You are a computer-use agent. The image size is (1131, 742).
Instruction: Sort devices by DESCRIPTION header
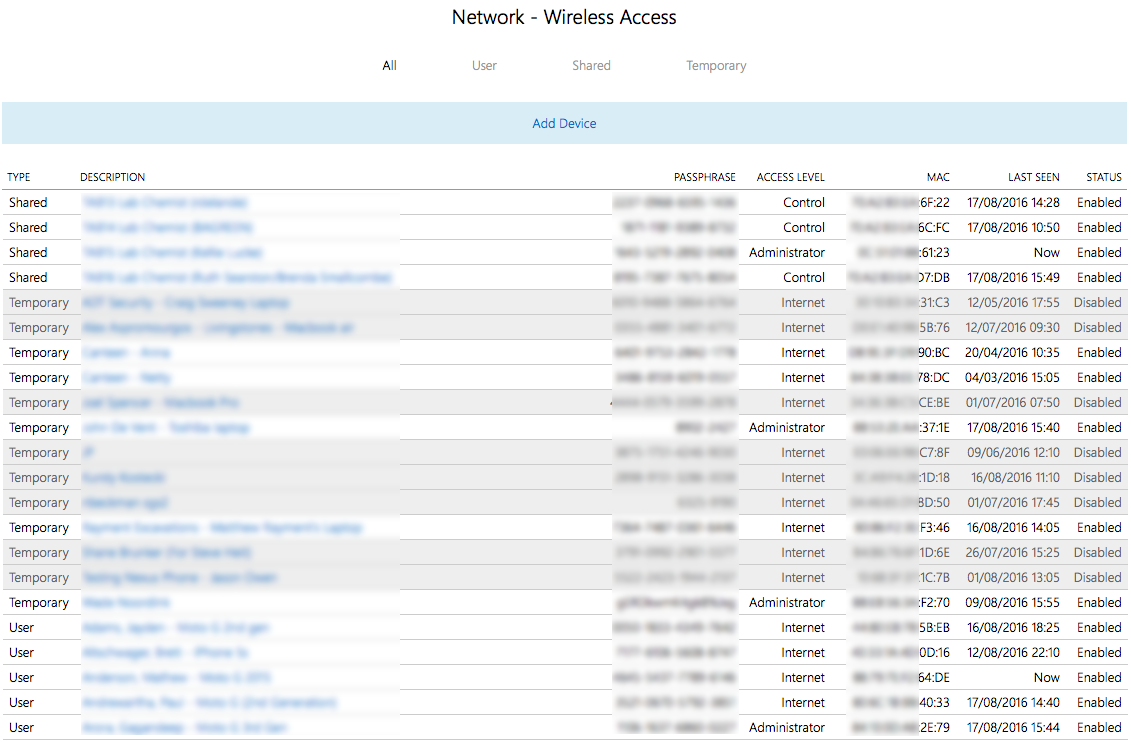(x=112, y=177)
